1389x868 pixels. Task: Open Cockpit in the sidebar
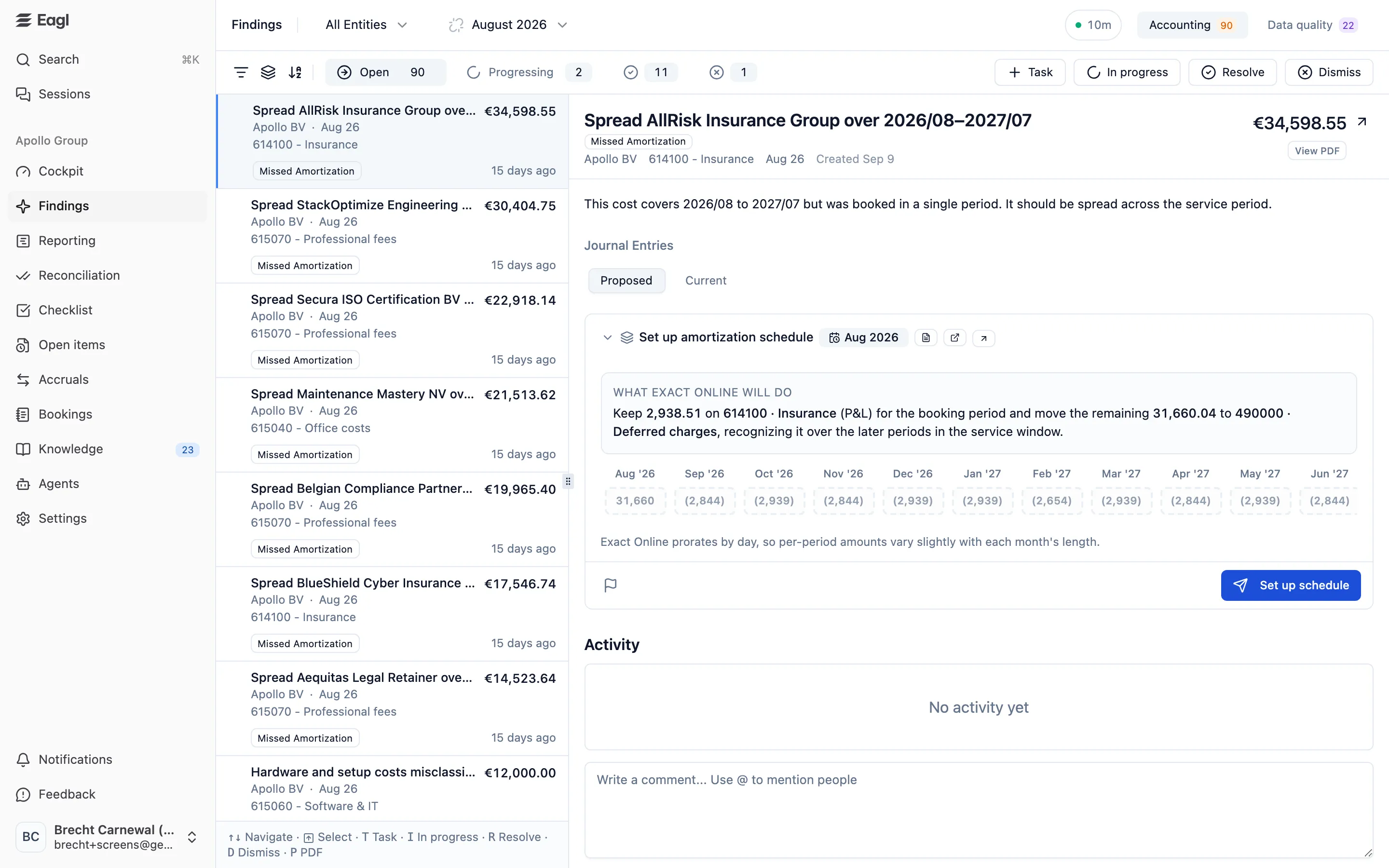tap(108, 171)
